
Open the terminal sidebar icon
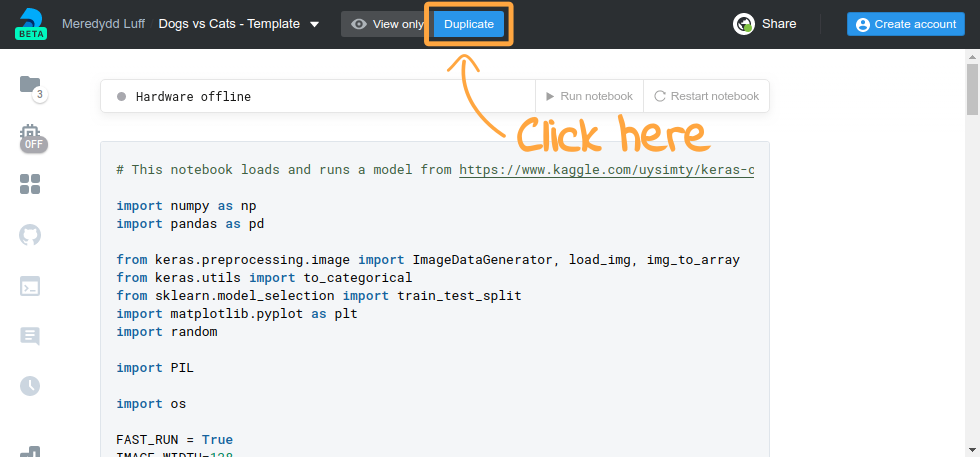point(30,286)
